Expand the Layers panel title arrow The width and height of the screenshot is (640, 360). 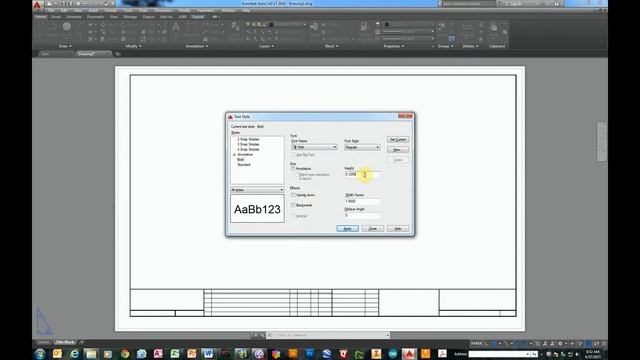tap(272, 47)
